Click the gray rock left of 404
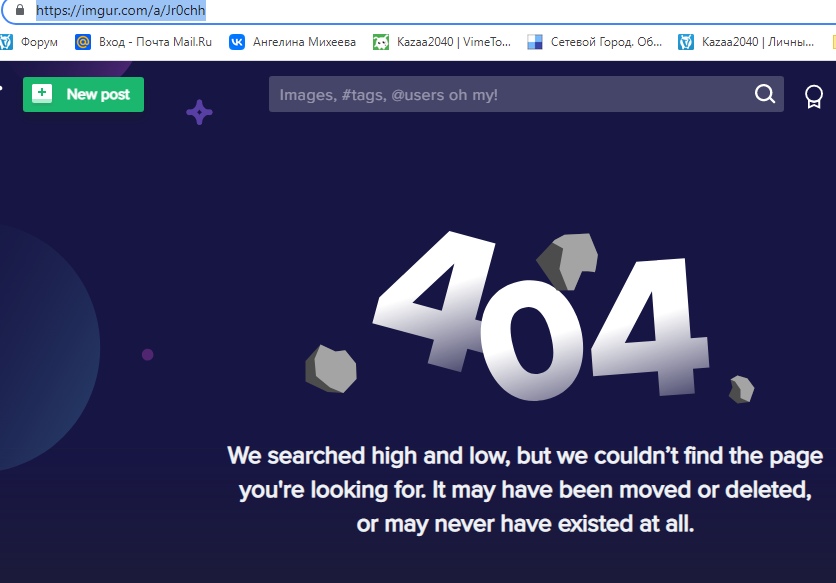 pos(331,368)
